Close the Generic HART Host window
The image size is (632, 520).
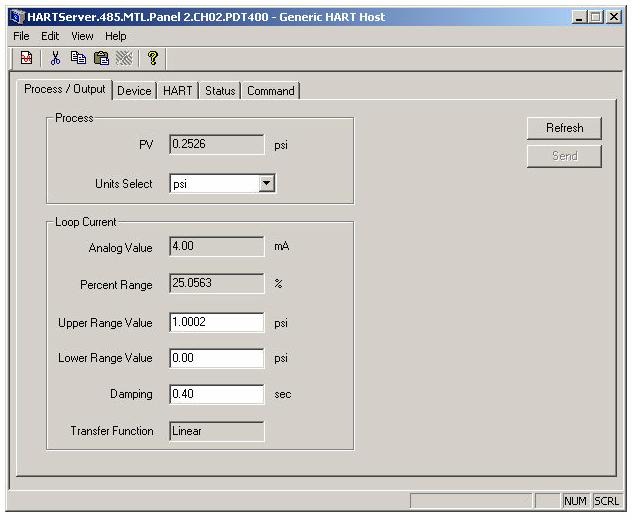coord(613,17)
